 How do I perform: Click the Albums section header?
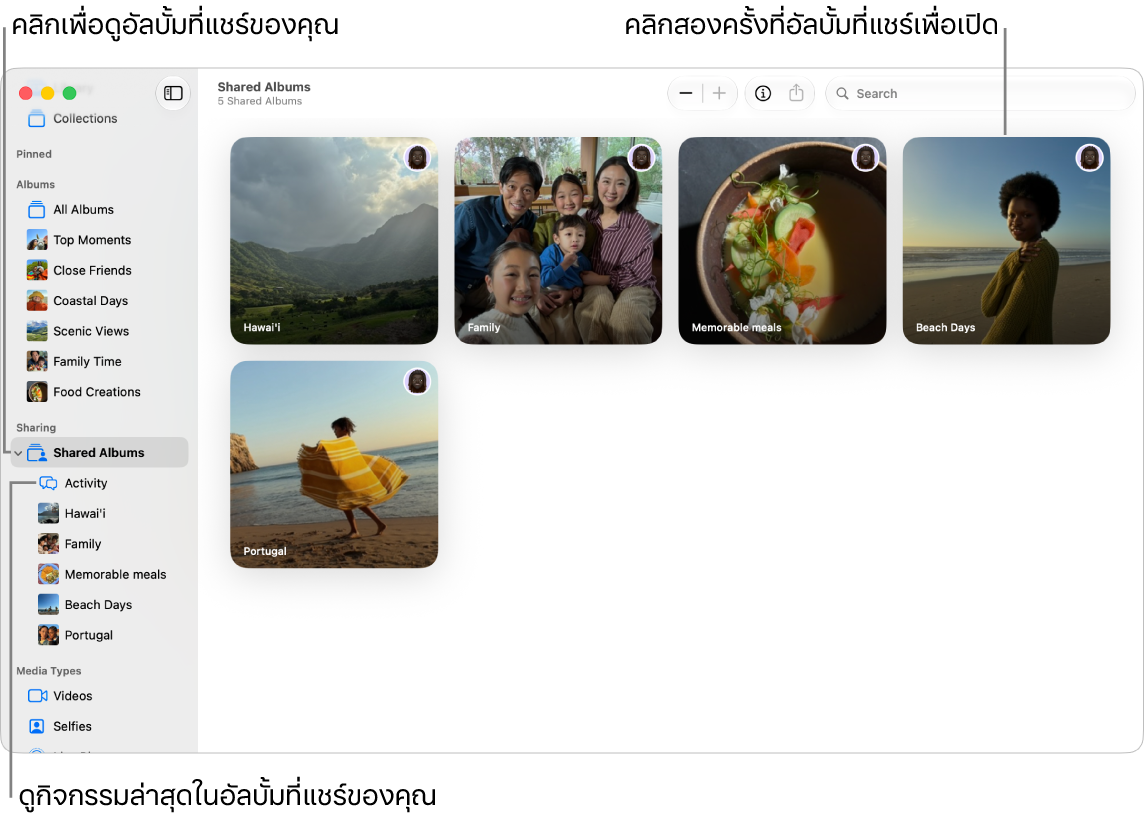click(35, 185)
